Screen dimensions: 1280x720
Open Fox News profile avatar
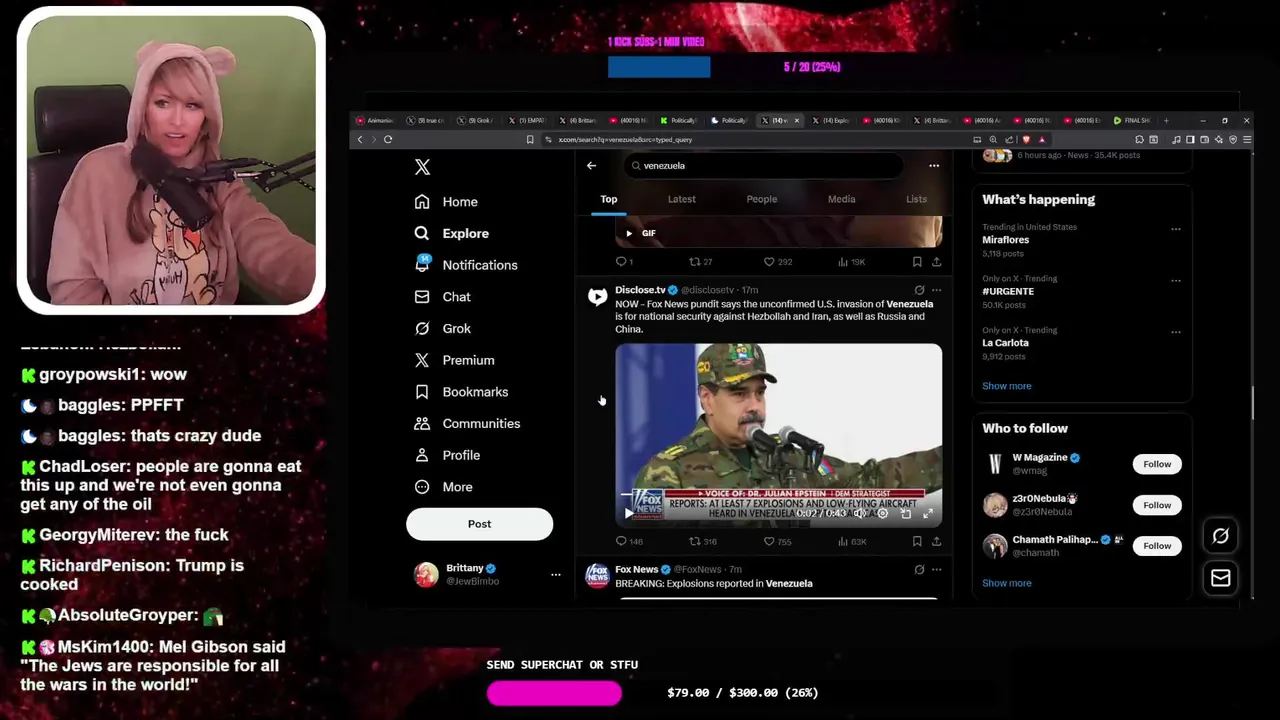597,575
